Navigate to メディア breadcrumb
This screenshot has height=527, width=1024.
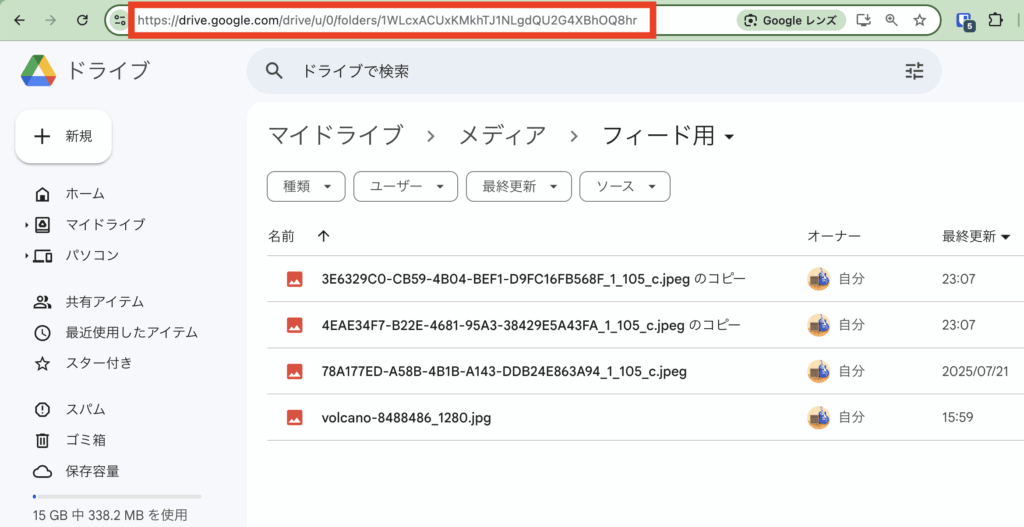tap(502, 136)
